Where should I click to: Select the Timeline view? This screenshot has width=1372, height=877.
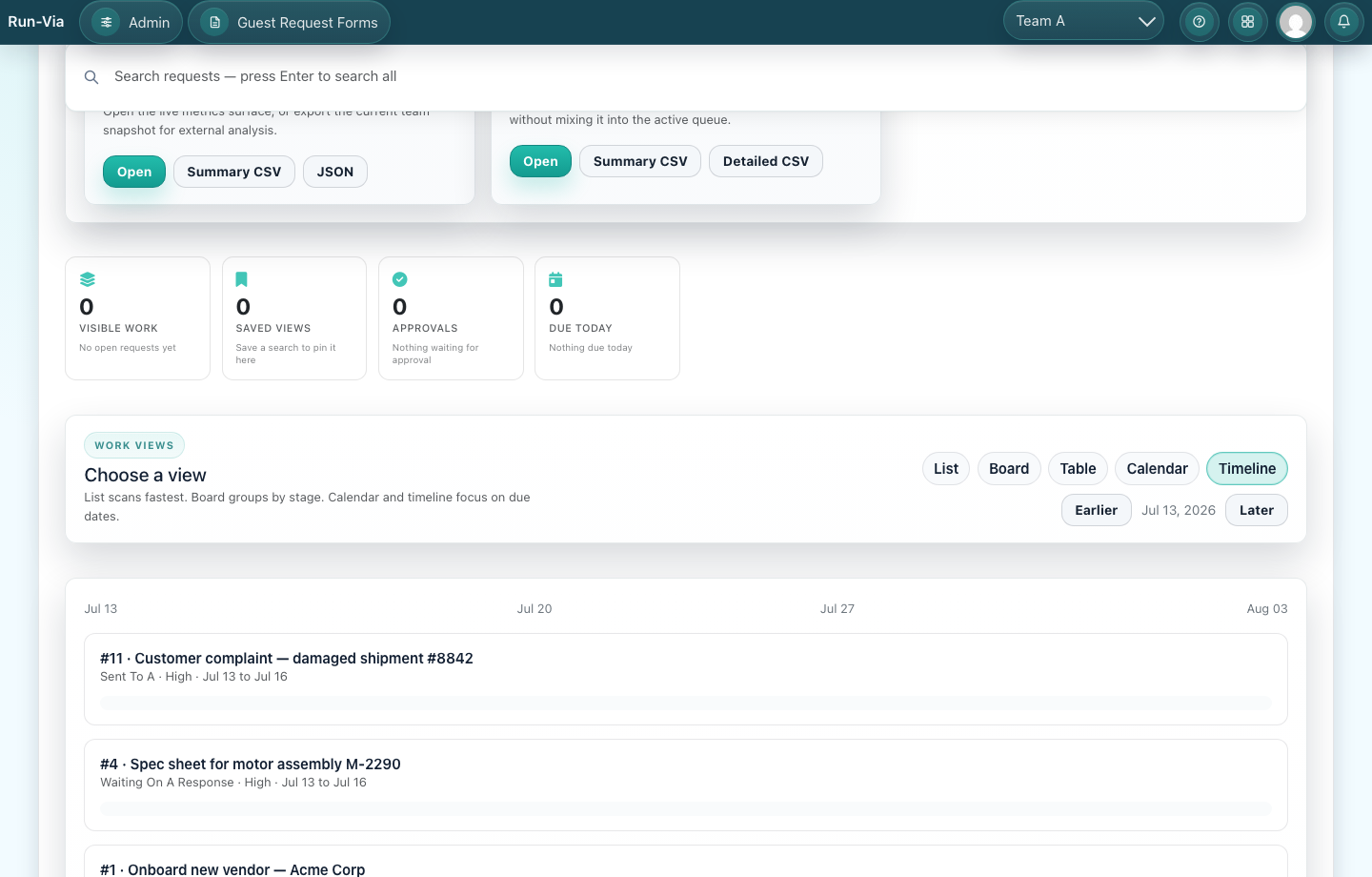(1247, 468)
